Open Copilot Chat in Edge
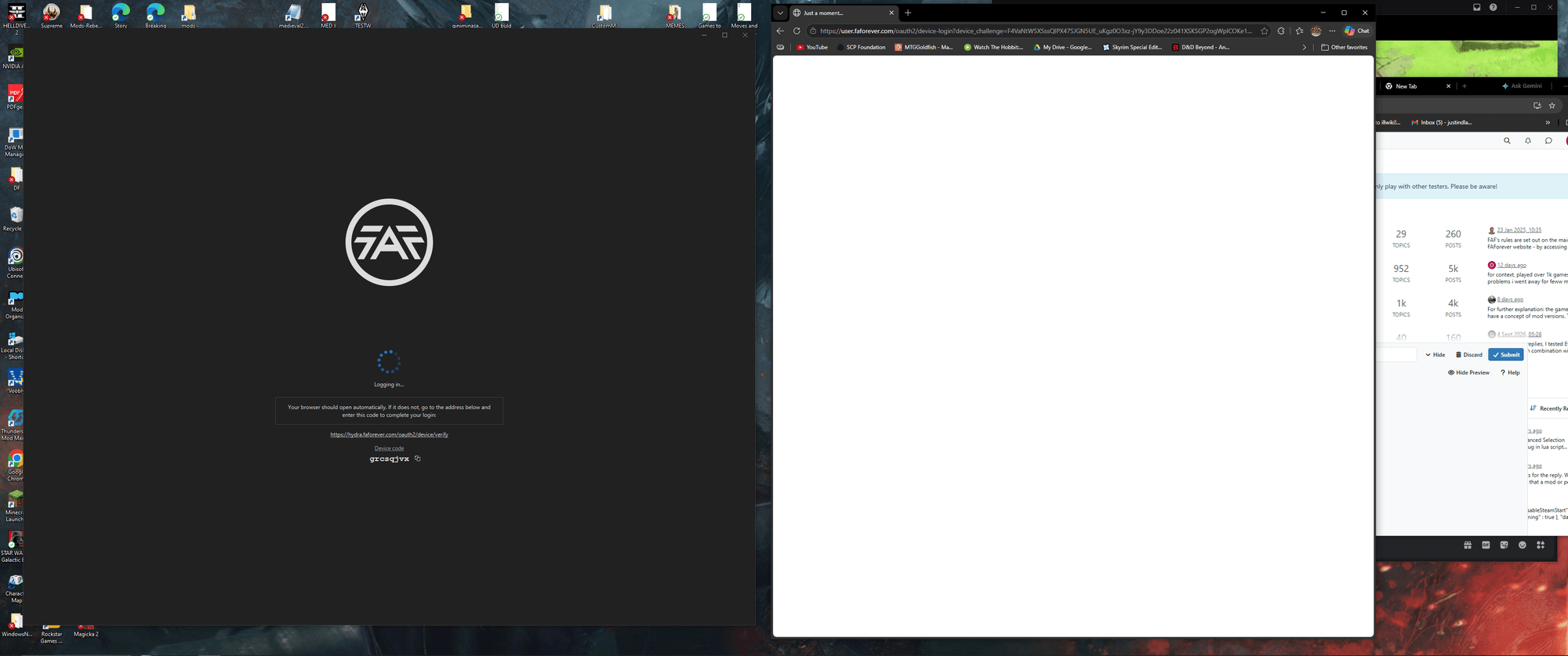 (x=1357, y=31)
